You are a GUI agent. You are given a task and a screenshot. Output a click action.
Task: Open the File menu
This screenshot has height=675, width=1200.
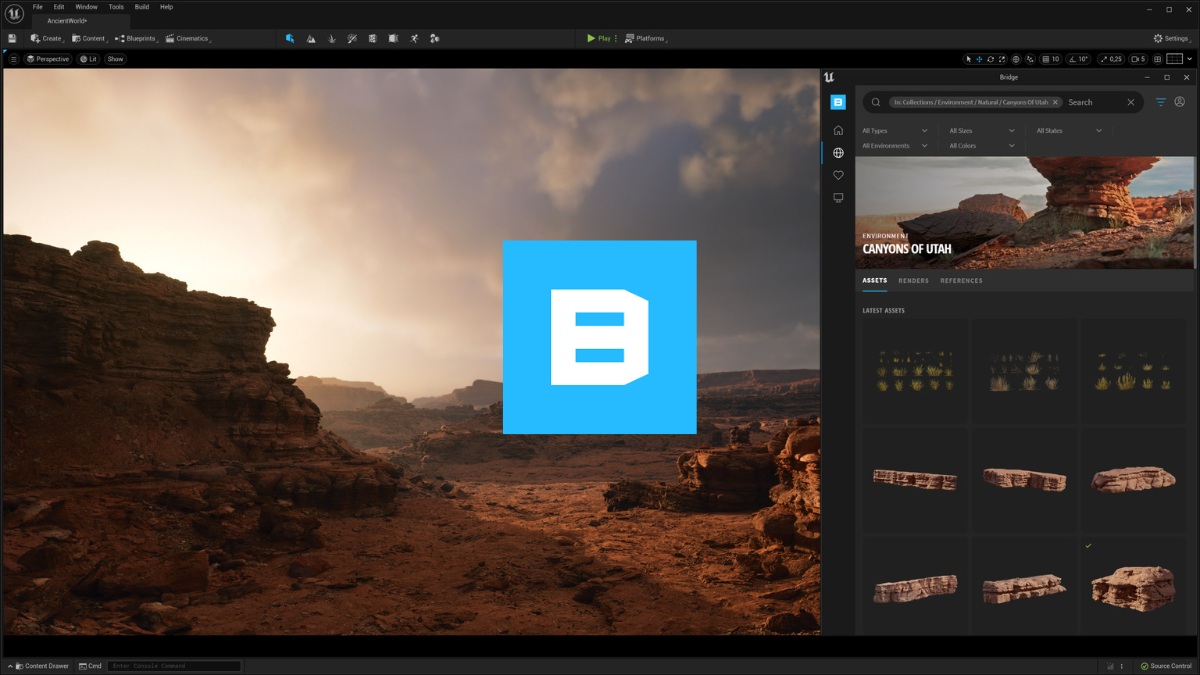click(x=38, y=7)
